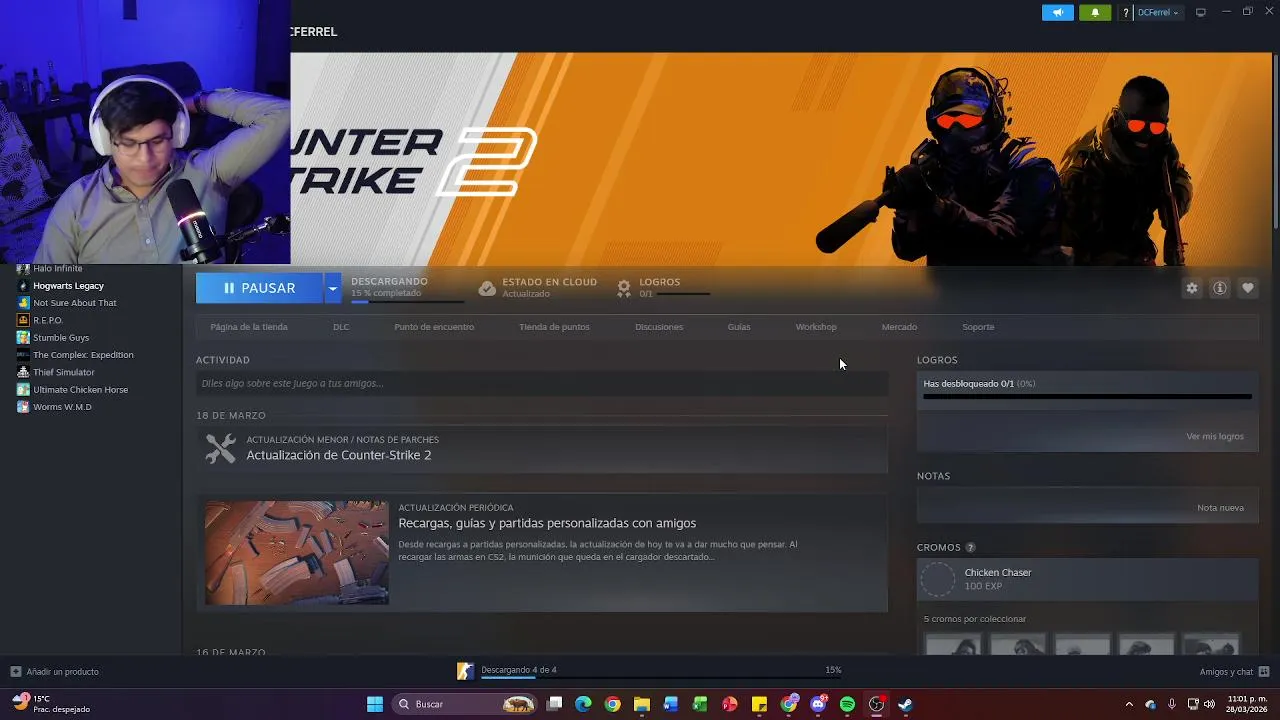Viewport: 1280px width, 720px height.
Task: Open Steam announcements megaphone button
Action: point(1057,13)
